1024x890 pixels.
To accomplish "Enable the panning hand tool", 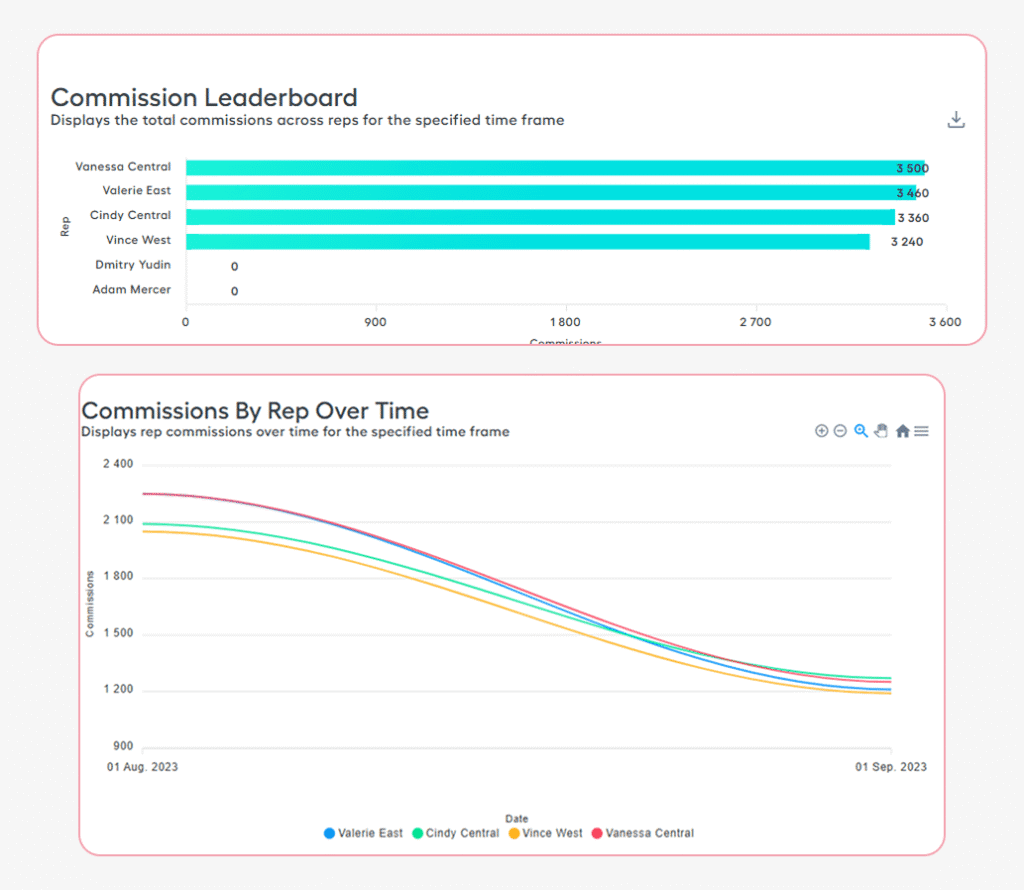I will [x=881, y=431].
